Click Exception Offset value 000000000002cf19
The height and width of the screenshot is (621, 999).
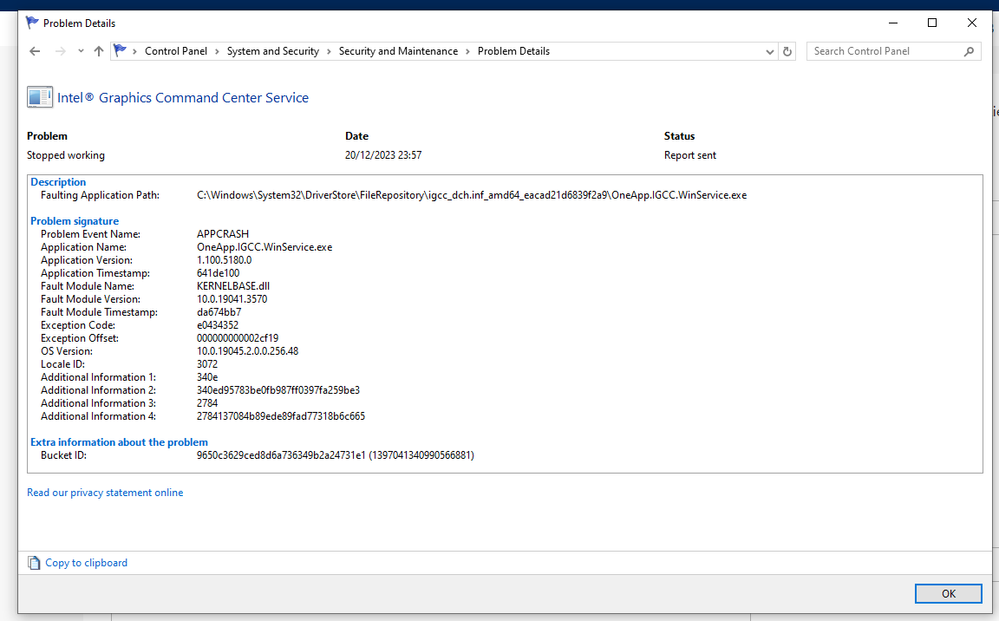[x=238, y=338]
